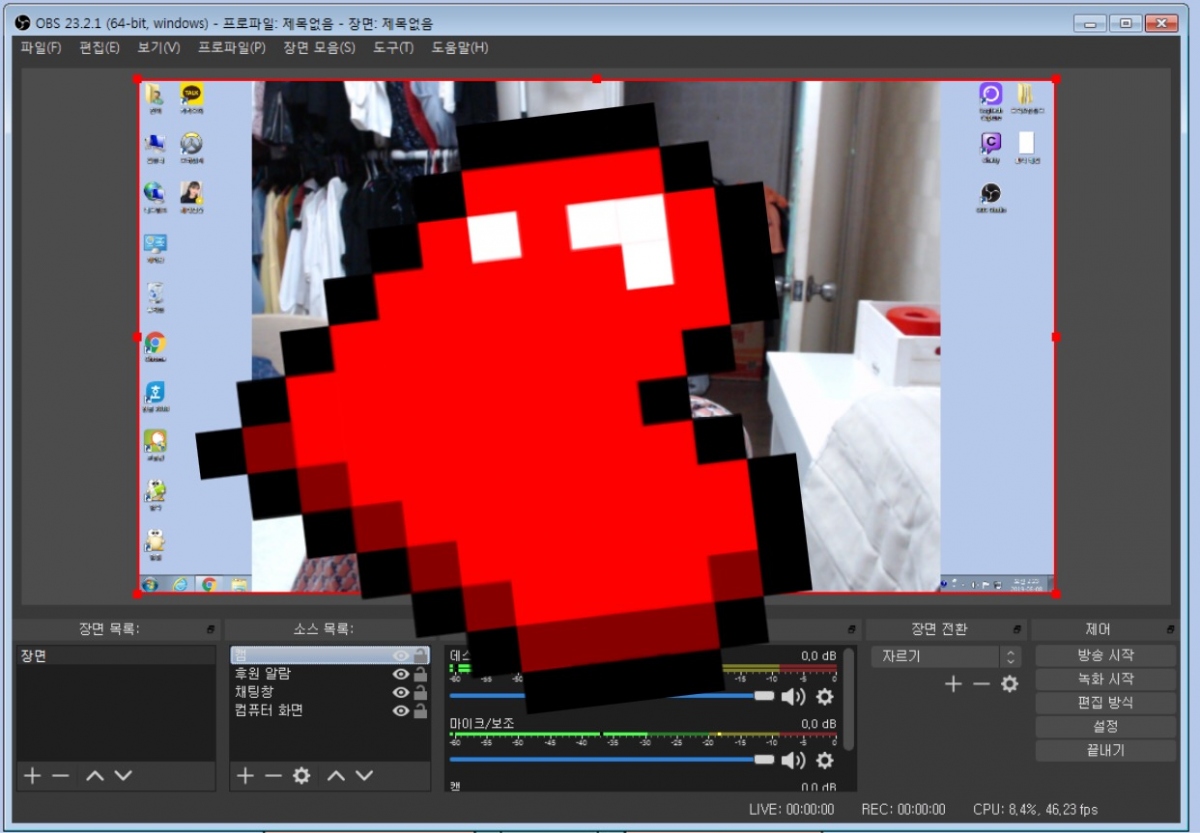The width and height of the screenshot is (1200, 833).
Task: Click the top-center red transform handle in the preview
Action: point(597,78)
